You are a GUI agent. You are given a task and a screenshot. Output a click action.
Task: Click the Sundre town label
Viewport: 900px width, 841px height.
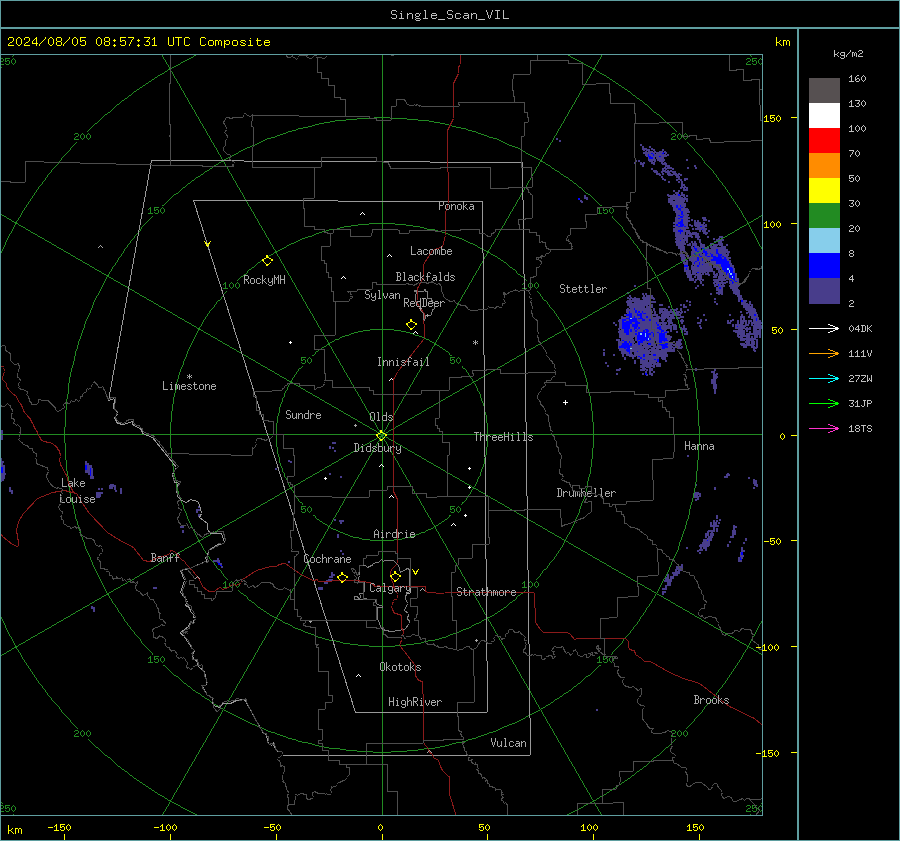303,414
